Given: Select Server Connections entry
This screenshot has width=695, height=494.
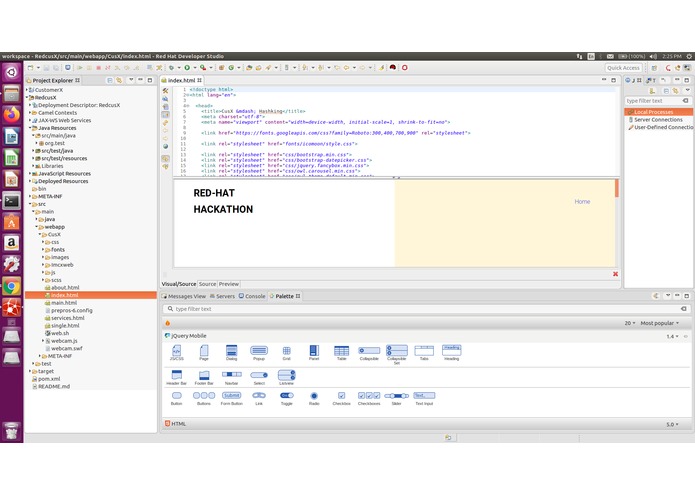Looking at the screenshot, I should coord(658,120).
